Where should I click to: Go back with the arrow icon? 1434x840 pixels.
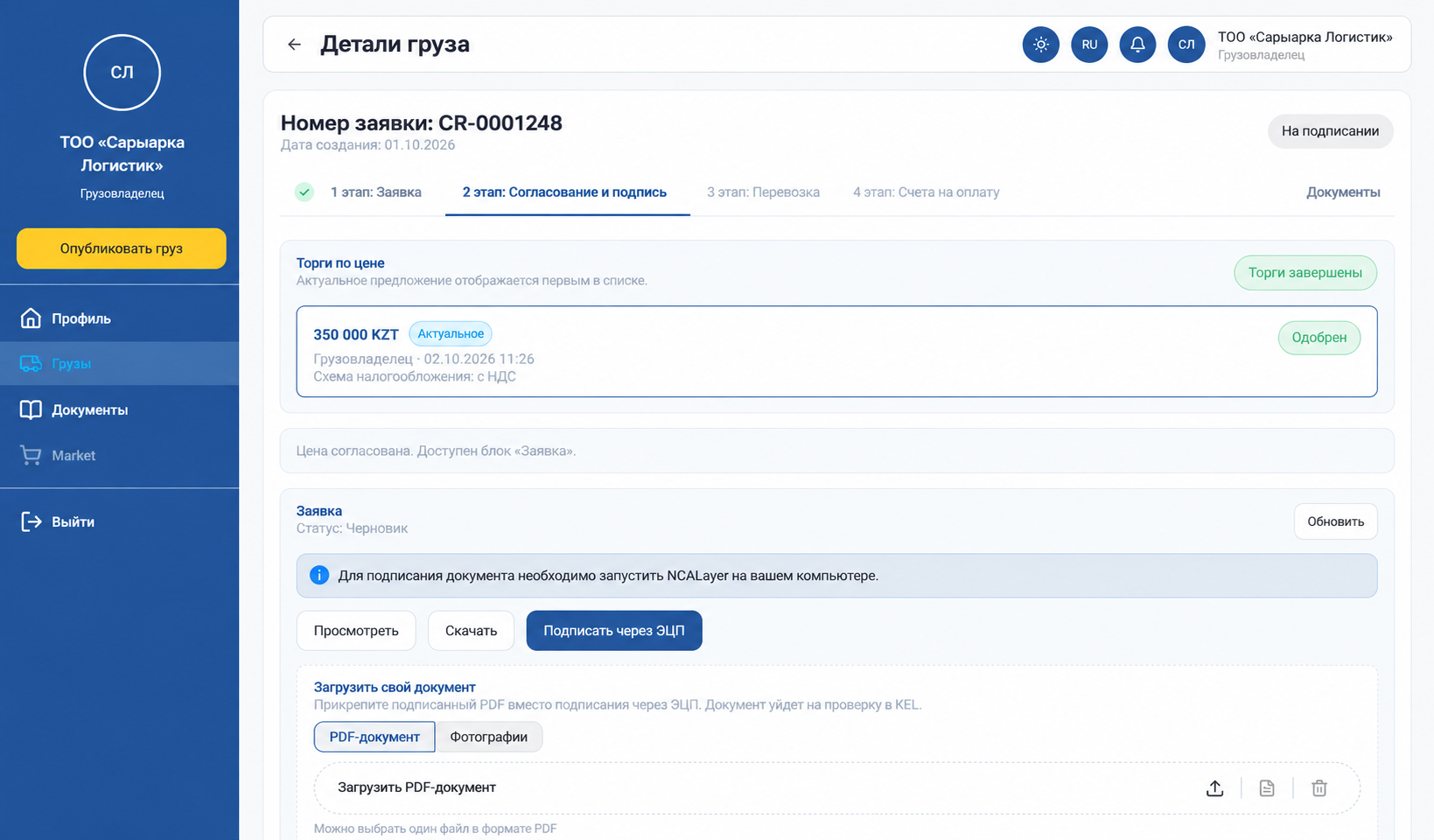point(294,45)
